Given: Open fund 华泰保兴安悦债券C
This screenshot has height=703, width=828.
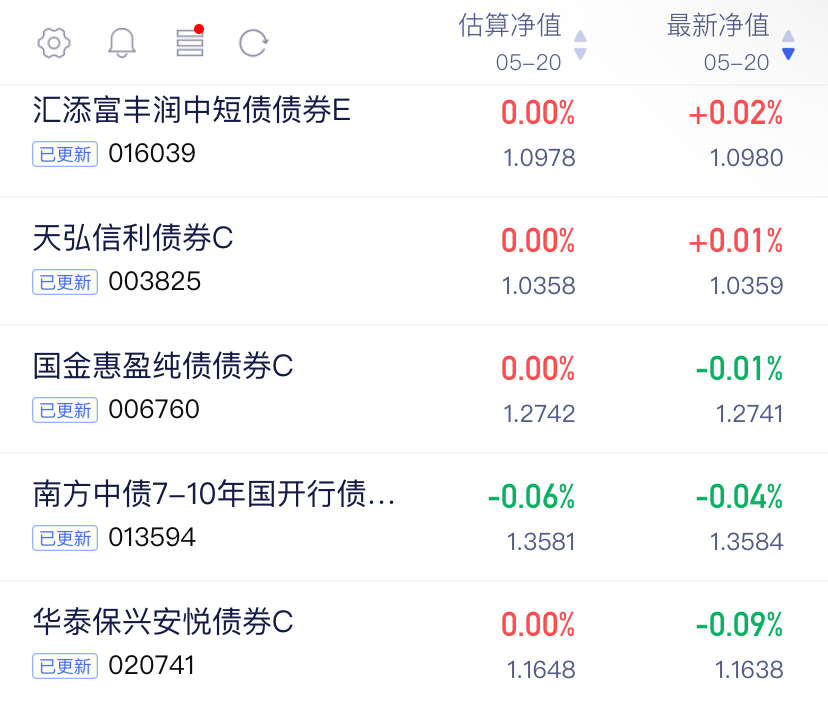Looking at the screenshot, I should click(x=414, y=642).
